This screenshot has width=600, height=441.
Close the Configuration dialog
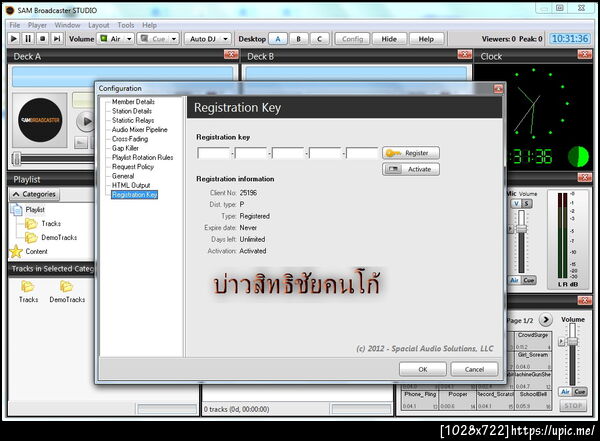tap(498, 89)
